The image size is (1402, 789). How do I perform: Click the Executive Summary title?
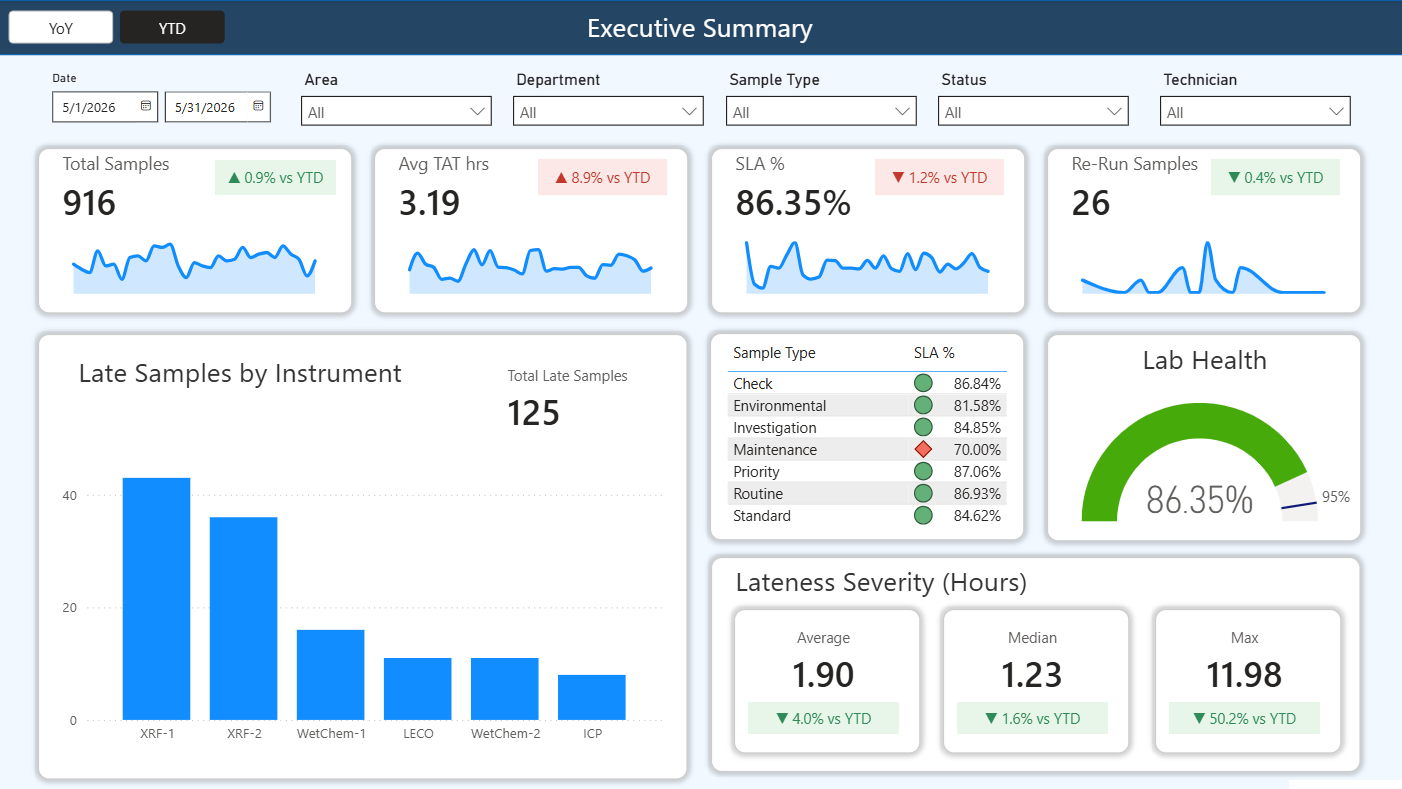point(700,28)
